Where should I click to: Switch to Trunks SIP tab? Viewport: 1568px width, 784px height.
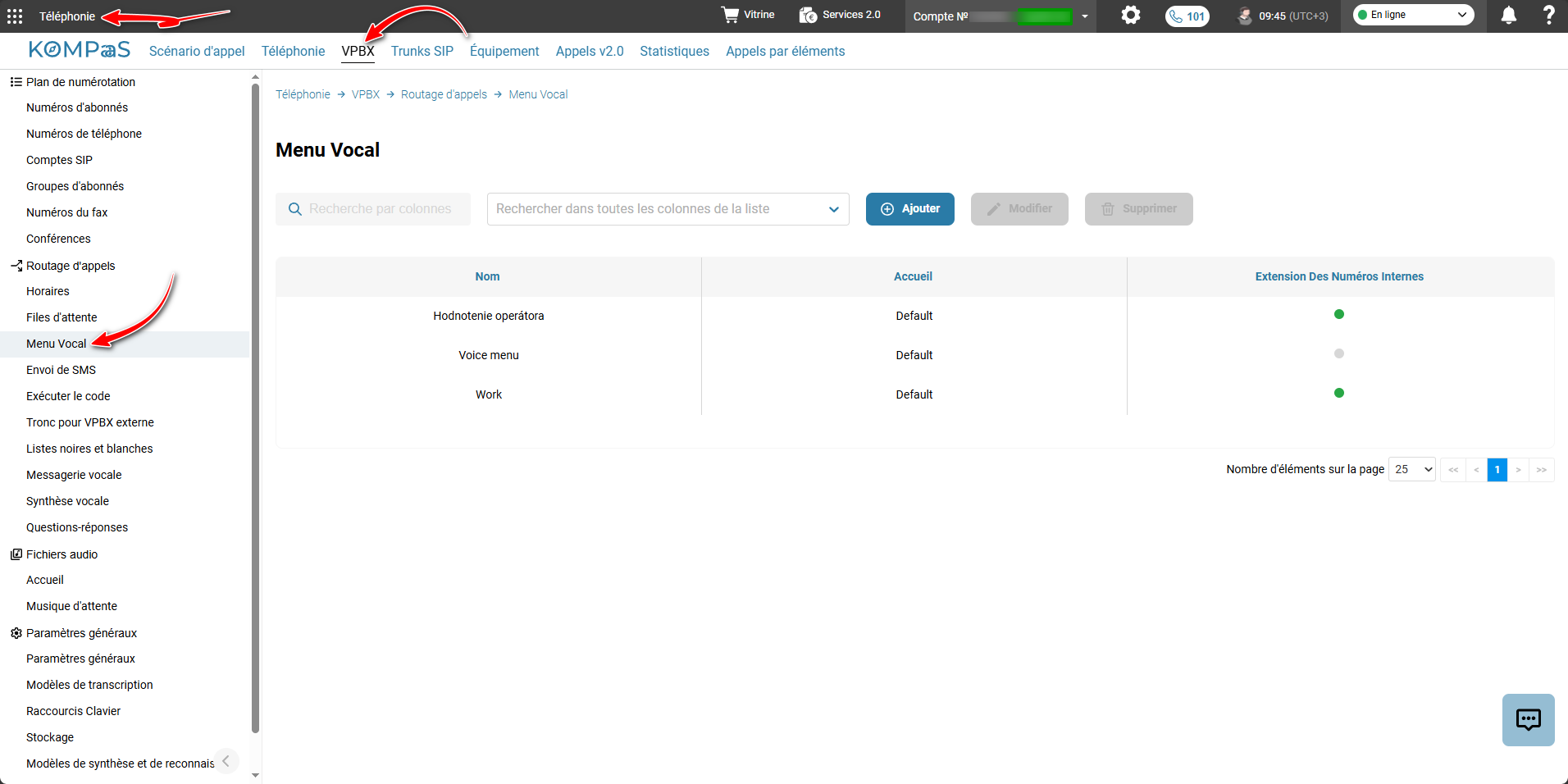[x=422, y=51]
